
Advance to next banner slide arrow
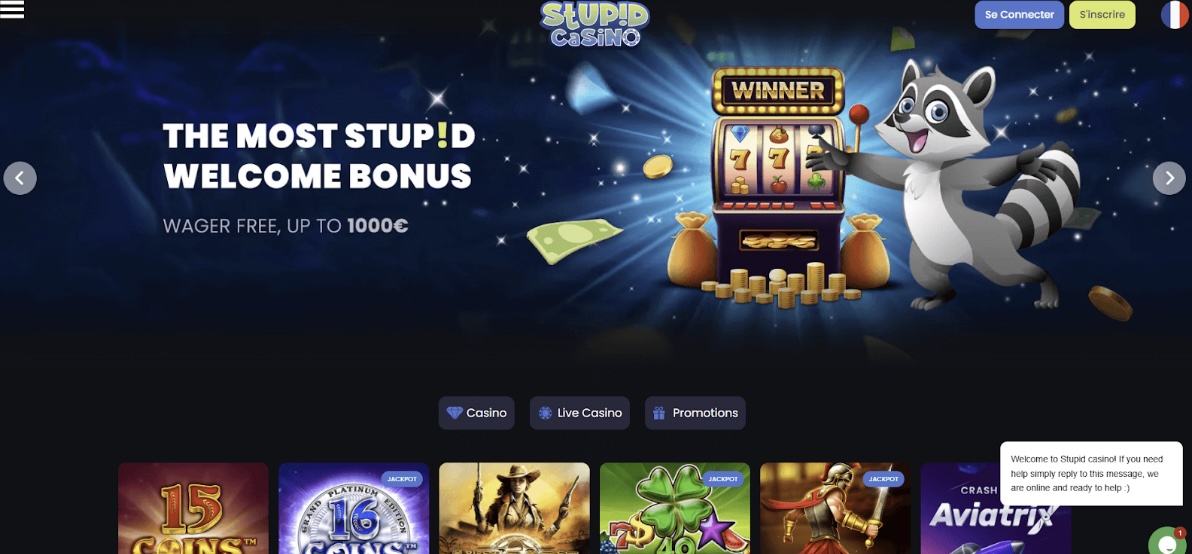click(1168, 179)
